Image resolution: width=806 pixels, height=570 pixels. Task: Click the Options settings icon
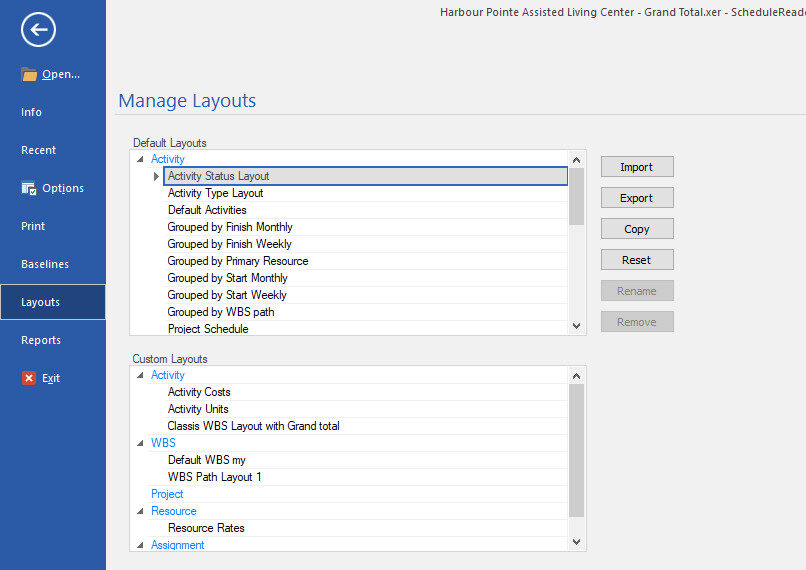click(29, 188)
